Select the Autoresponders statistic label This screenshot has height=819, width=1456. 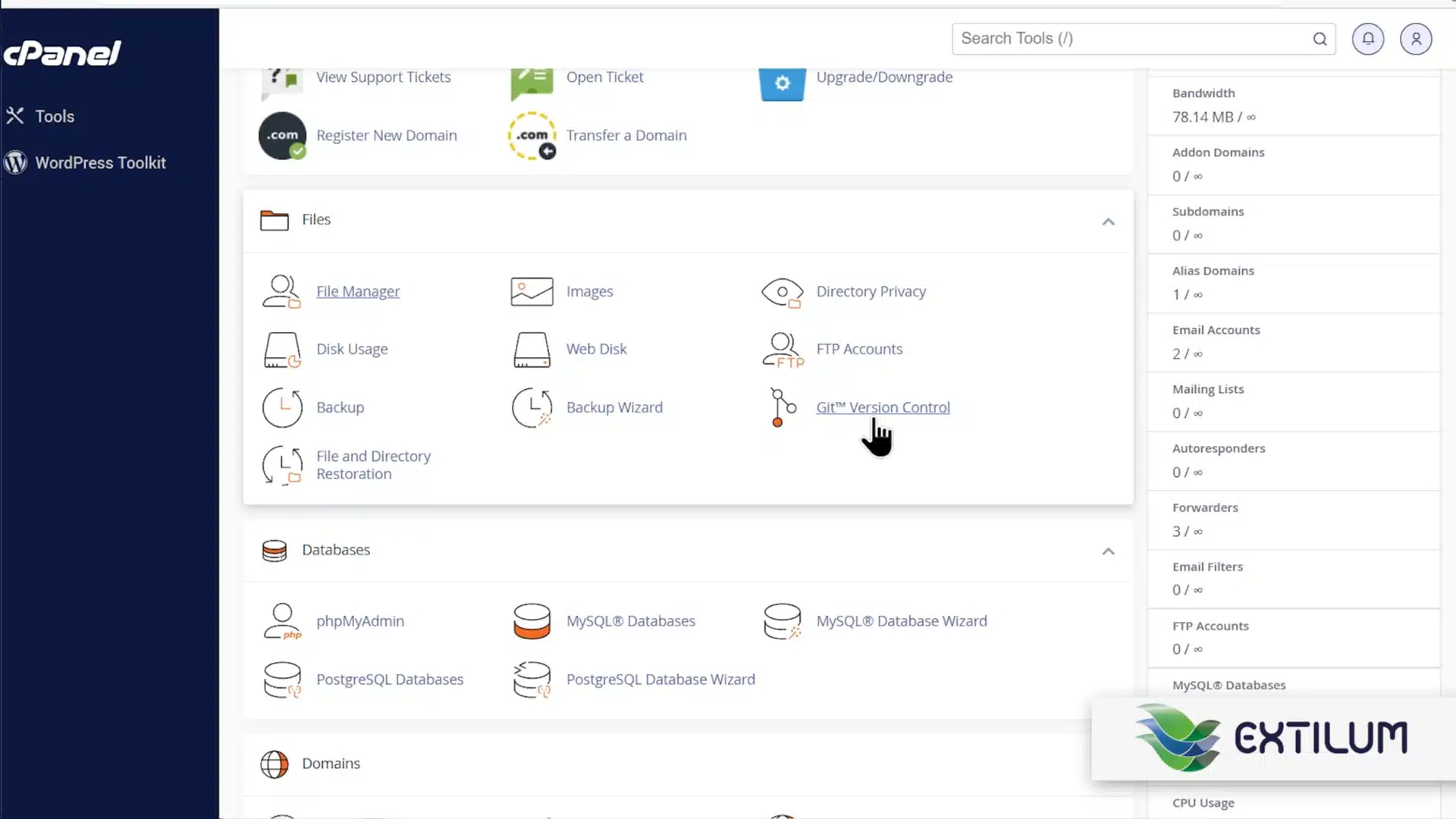[1219, 448]
